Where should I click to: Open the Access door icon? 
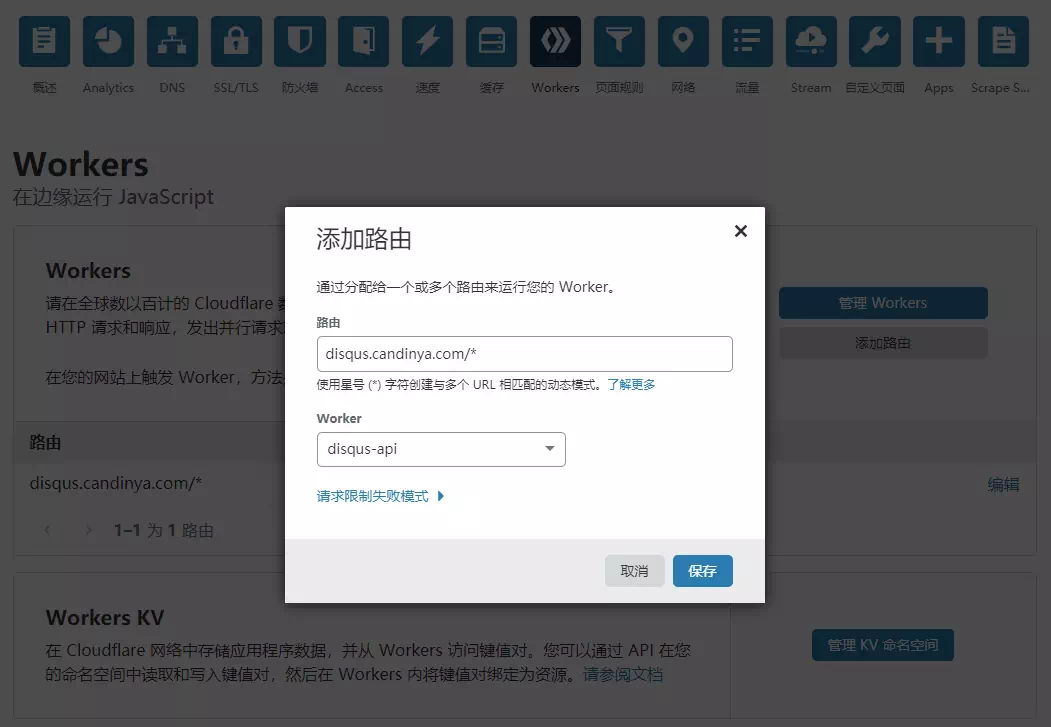[363, 42]
